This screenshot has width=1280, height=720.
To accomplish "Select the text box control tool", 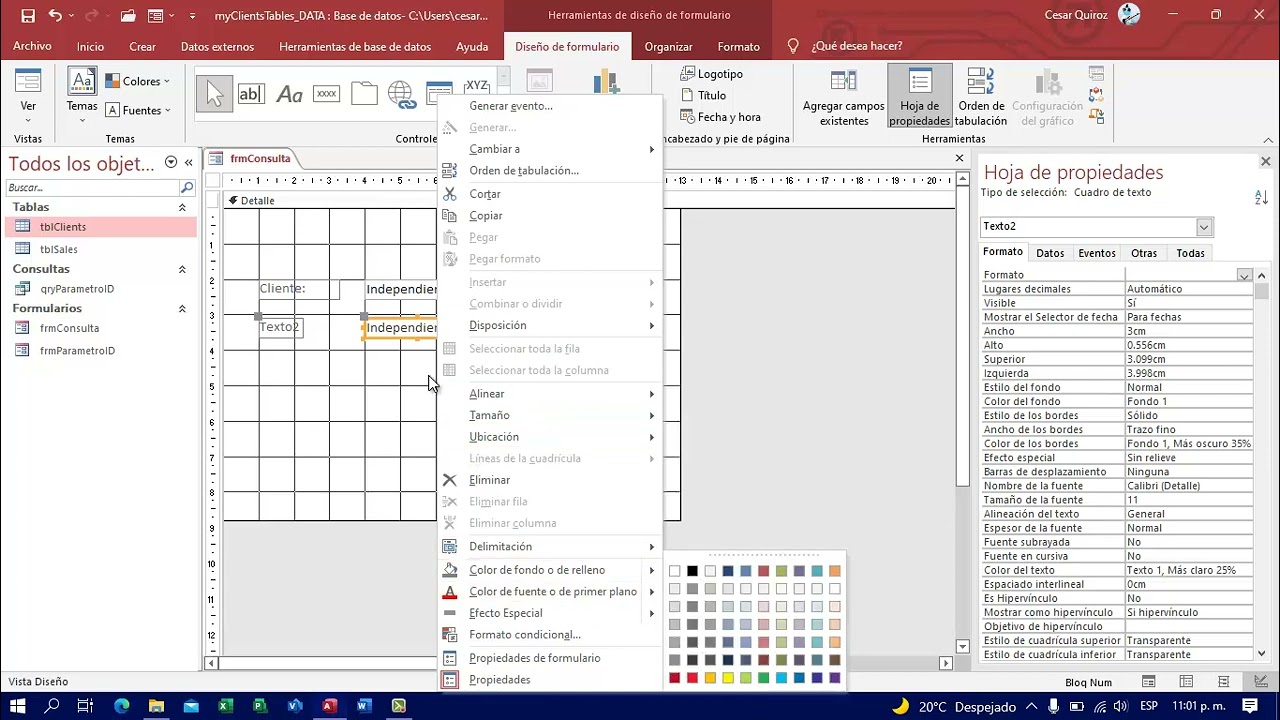I will coord(251,94).
